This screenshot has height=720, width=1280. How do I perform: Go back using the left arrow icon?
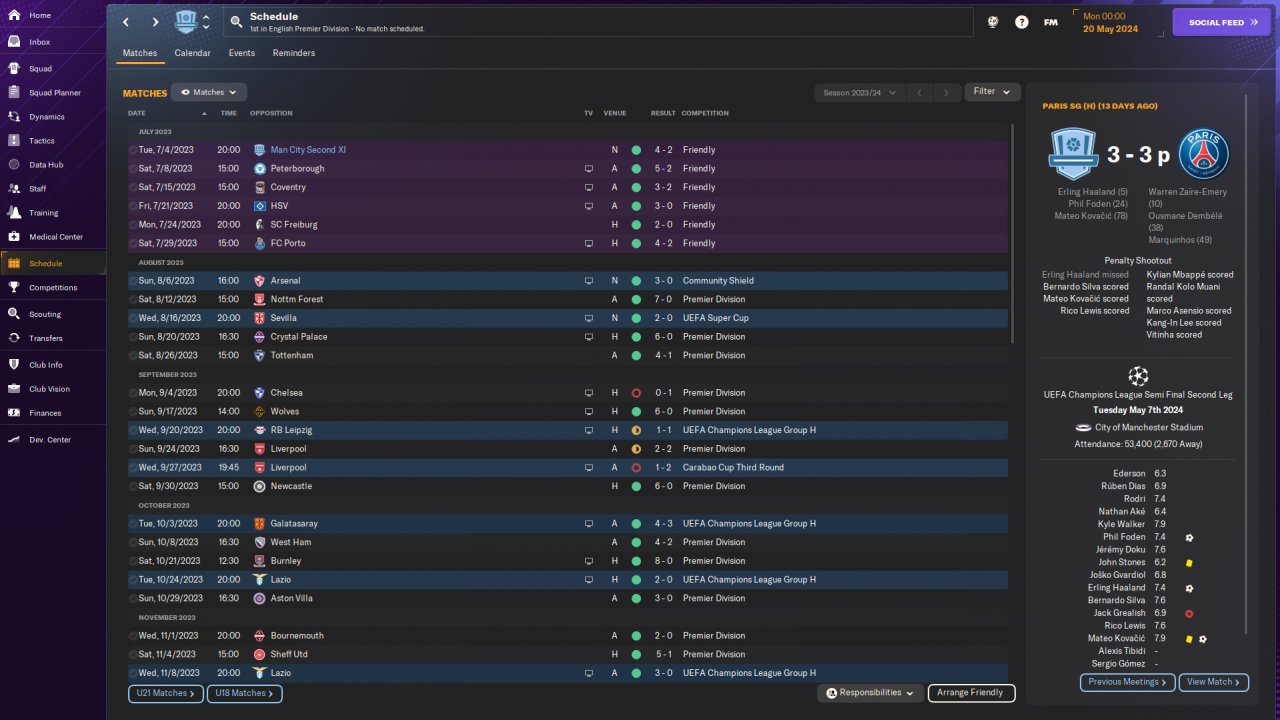126,22
